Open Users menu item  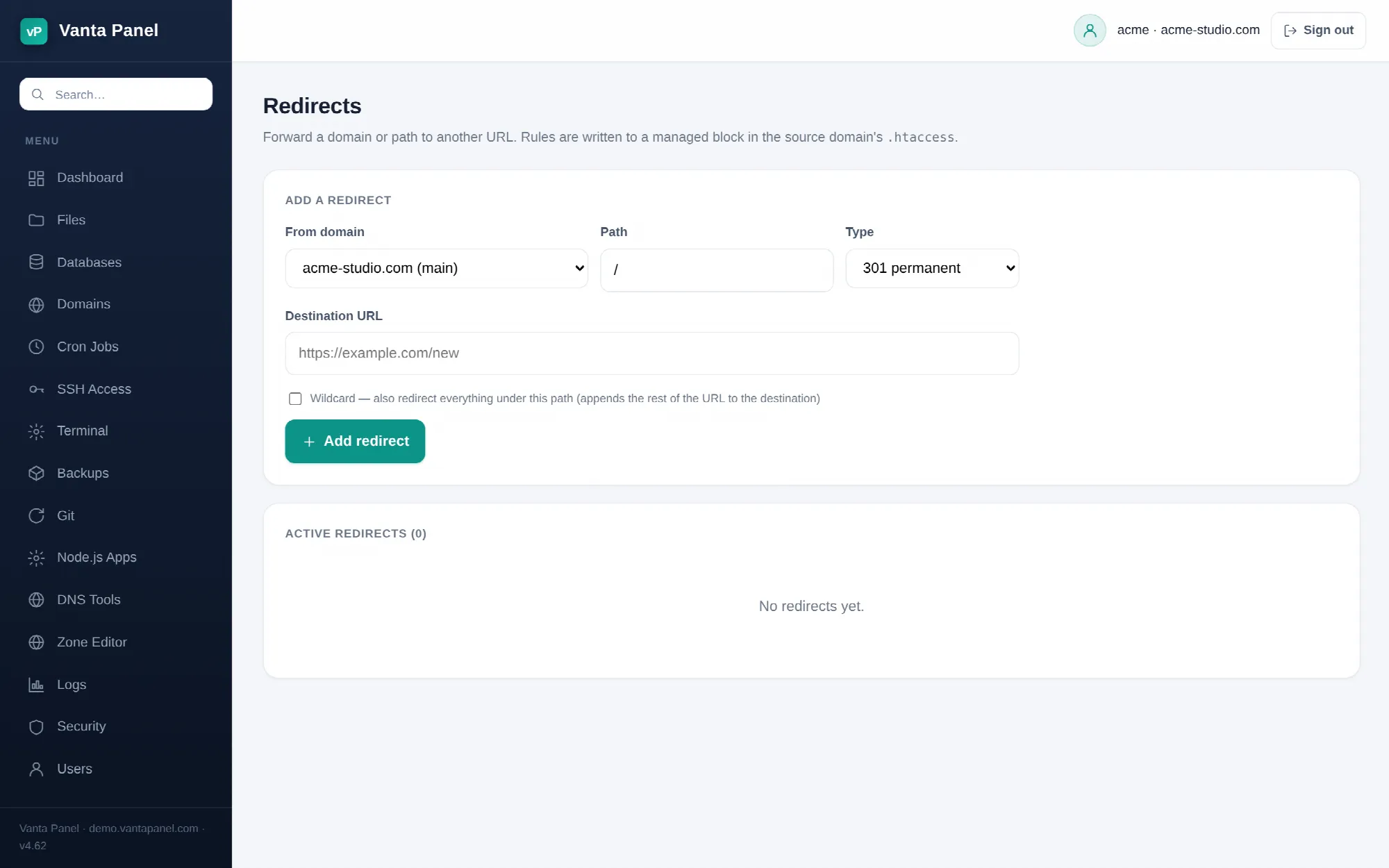click(116, 769)
